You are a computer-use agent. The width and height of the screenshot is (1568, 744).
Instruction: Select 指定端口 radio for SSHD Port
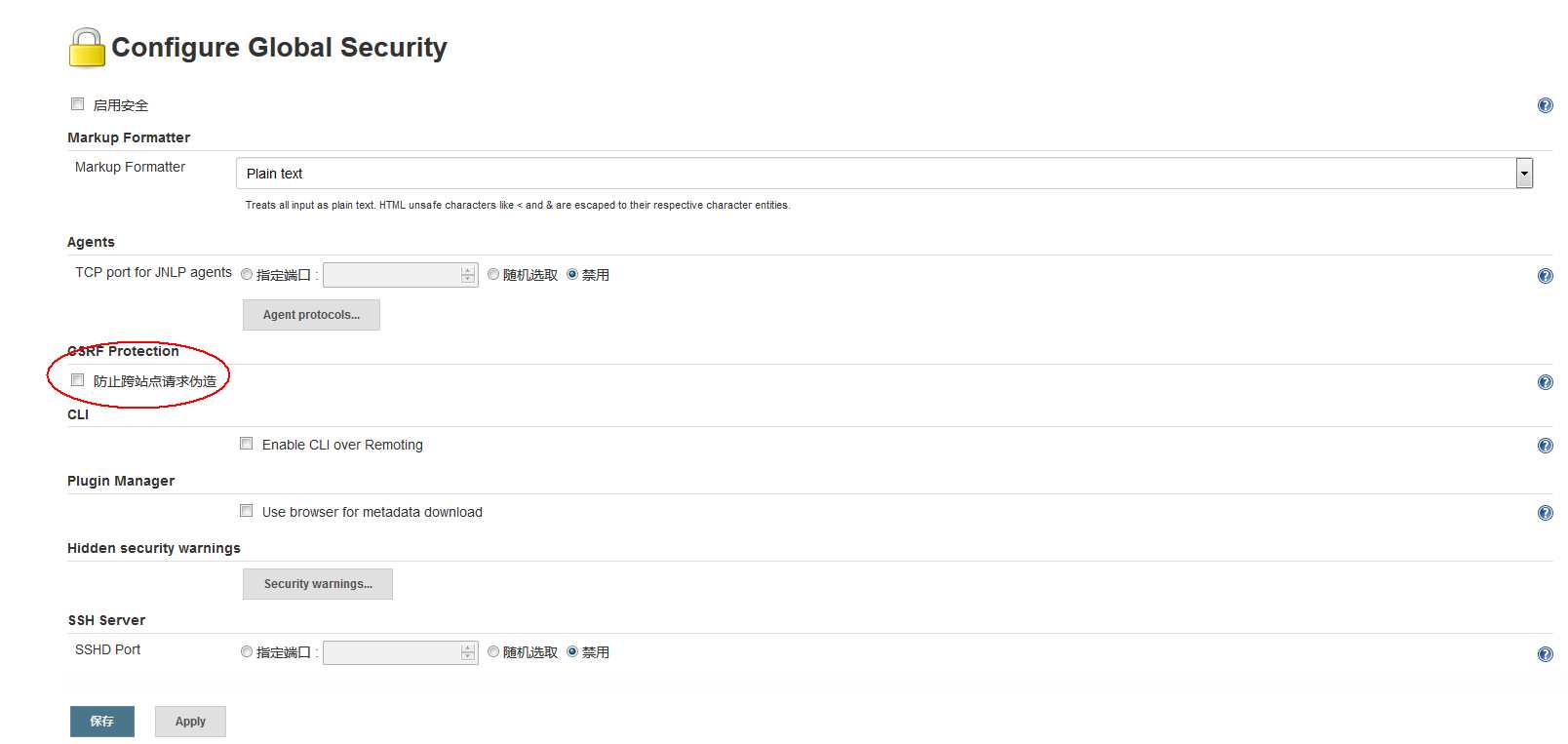(x=247, y=651)
